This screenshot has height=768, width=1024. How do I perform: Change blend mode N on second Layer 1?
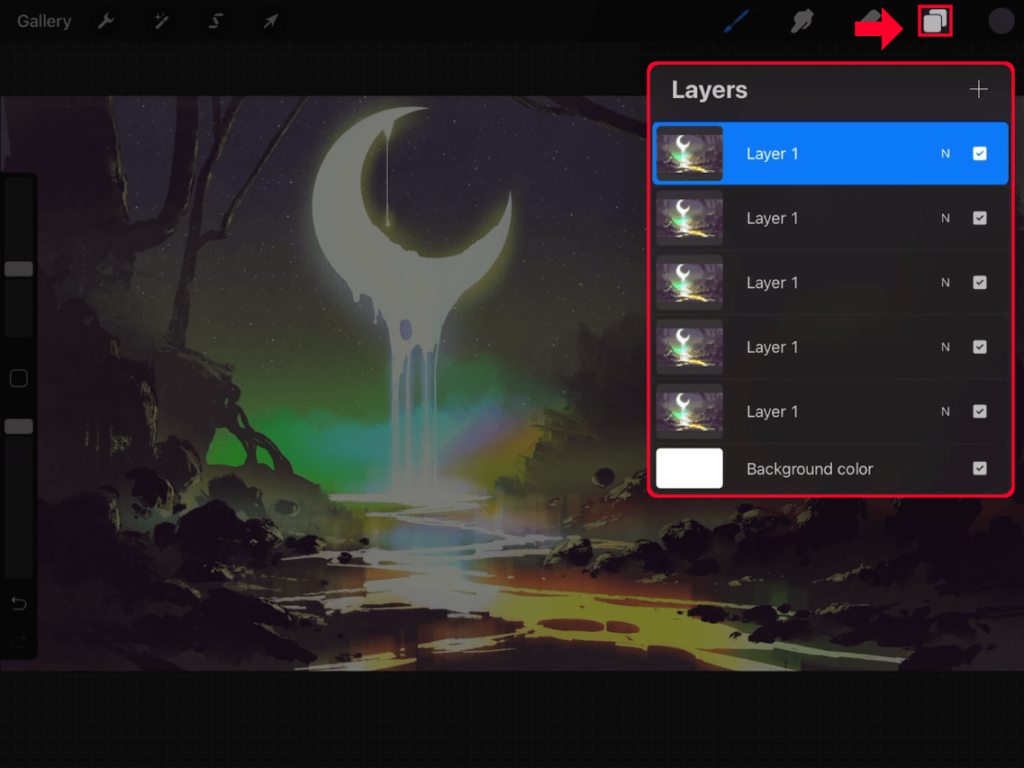pos(945,218)
